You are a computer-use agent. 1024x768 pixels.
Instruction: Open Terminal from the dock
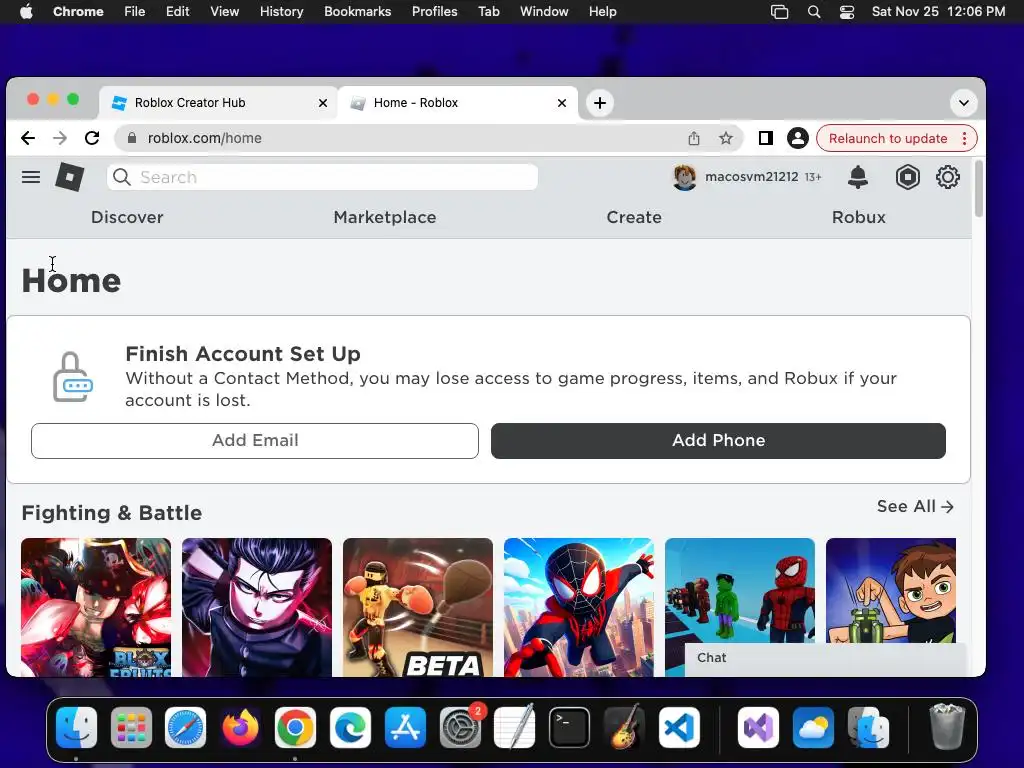click(x=569, y=728)
